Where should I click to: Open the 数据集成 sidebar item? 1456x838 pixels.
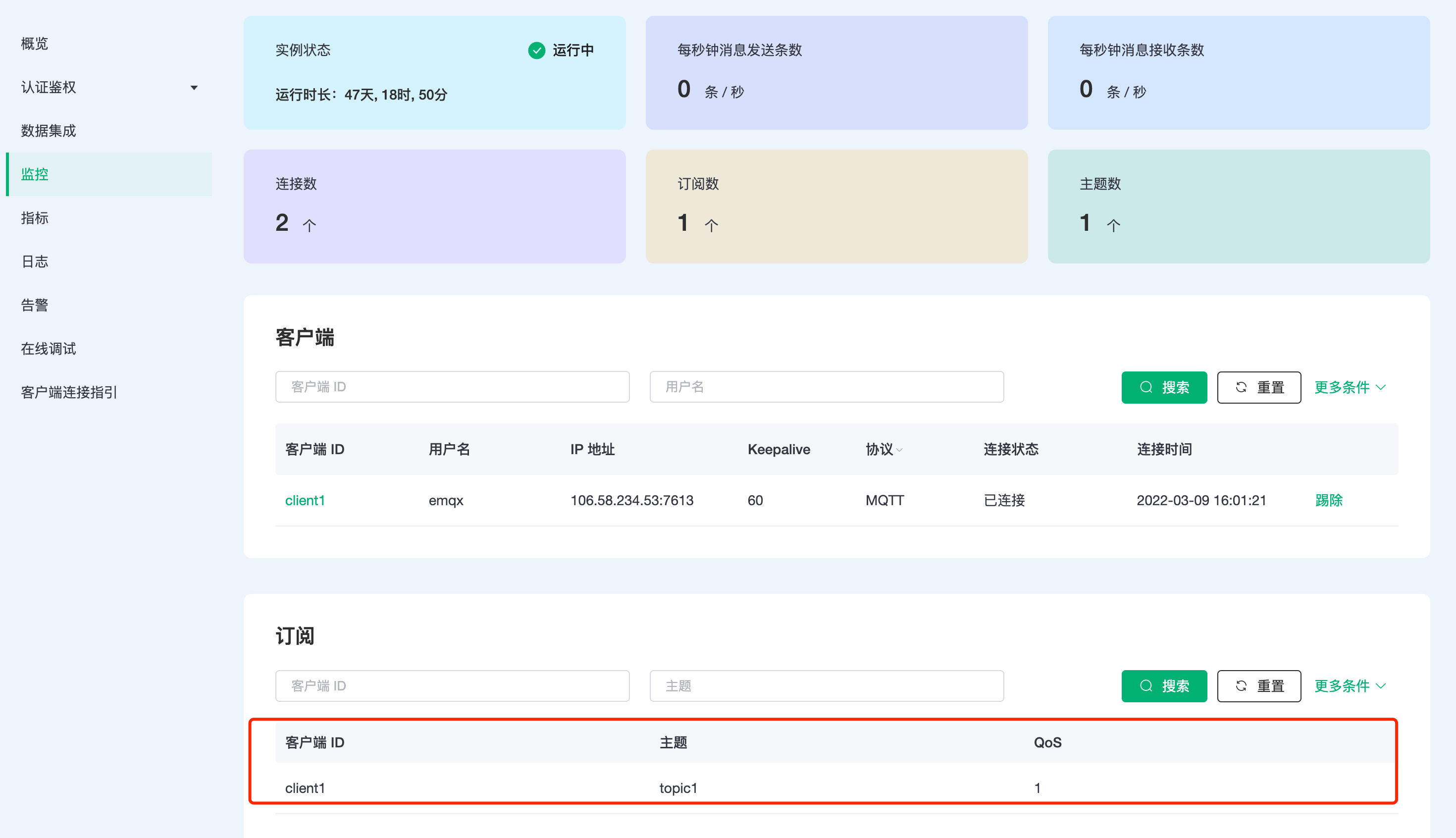(49, 131)
